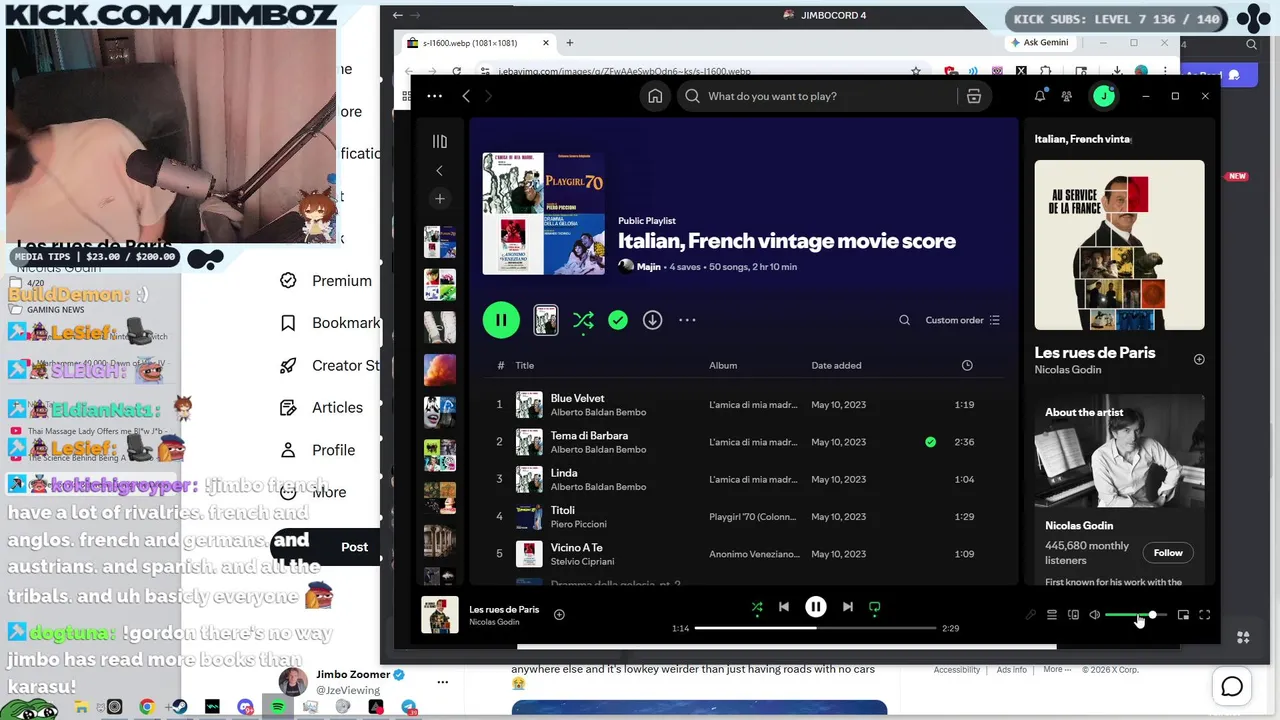Viewport: 1280px width, 720px height.
Task: Open Bookmarks in the X sidebar
Action: tap(330, 323)
